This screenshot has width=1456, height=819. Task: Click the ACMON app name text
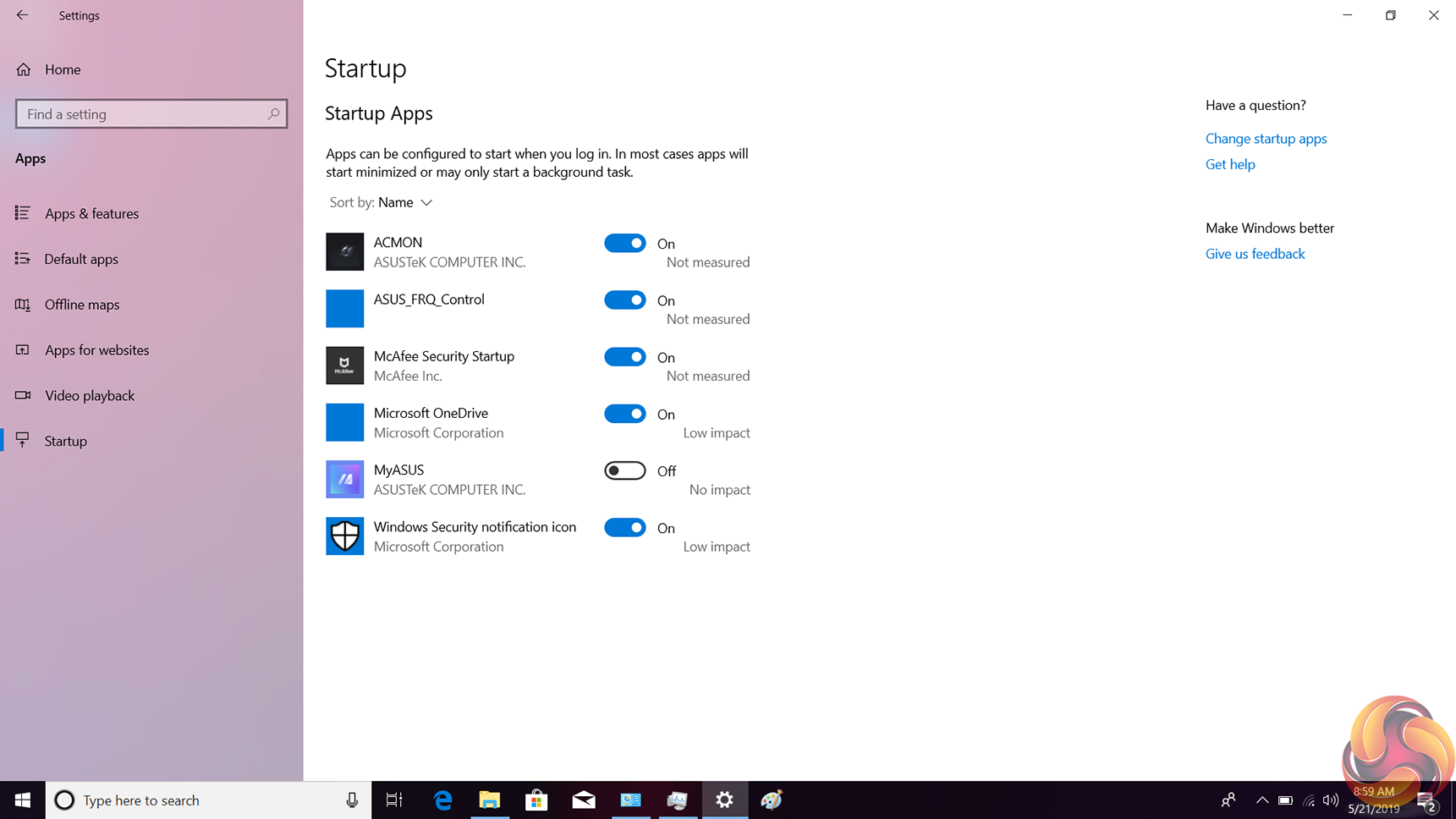pyautogui.click(x=398, y=243)
